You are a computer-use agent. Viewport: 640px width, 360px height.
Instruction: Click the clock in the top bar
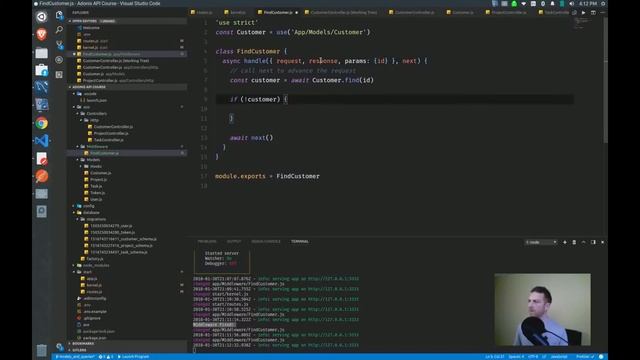pos(588,4)
